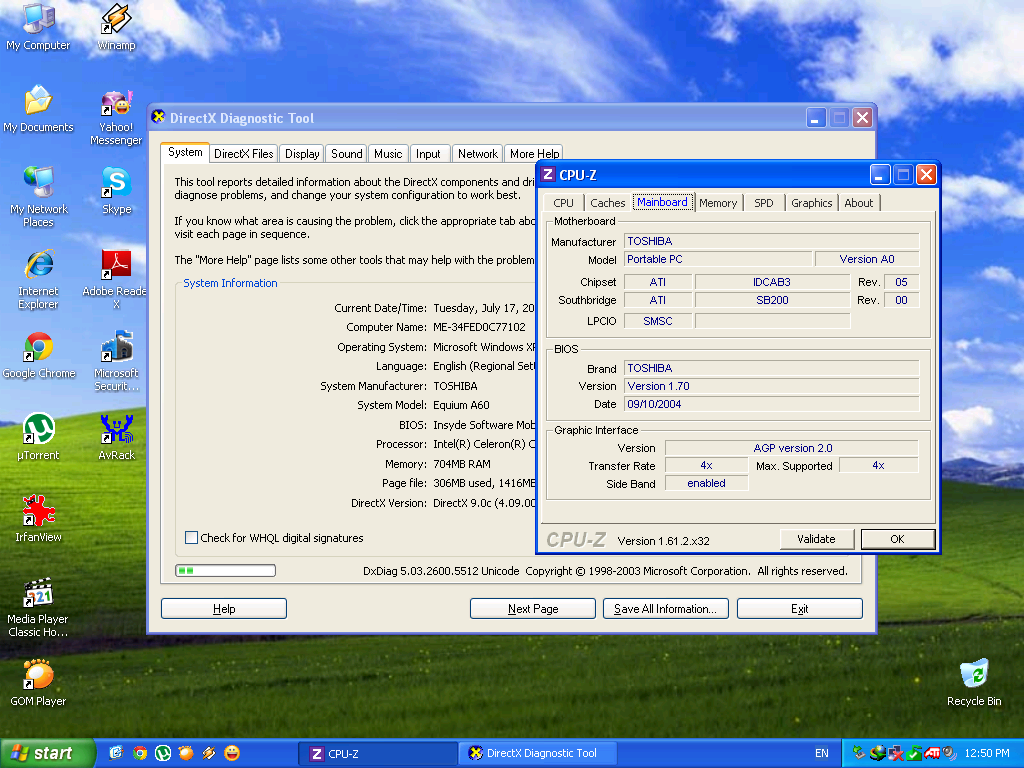Click Southbridge SB200 value
This screenshot has width=1024, height=768.
point(772,300)
